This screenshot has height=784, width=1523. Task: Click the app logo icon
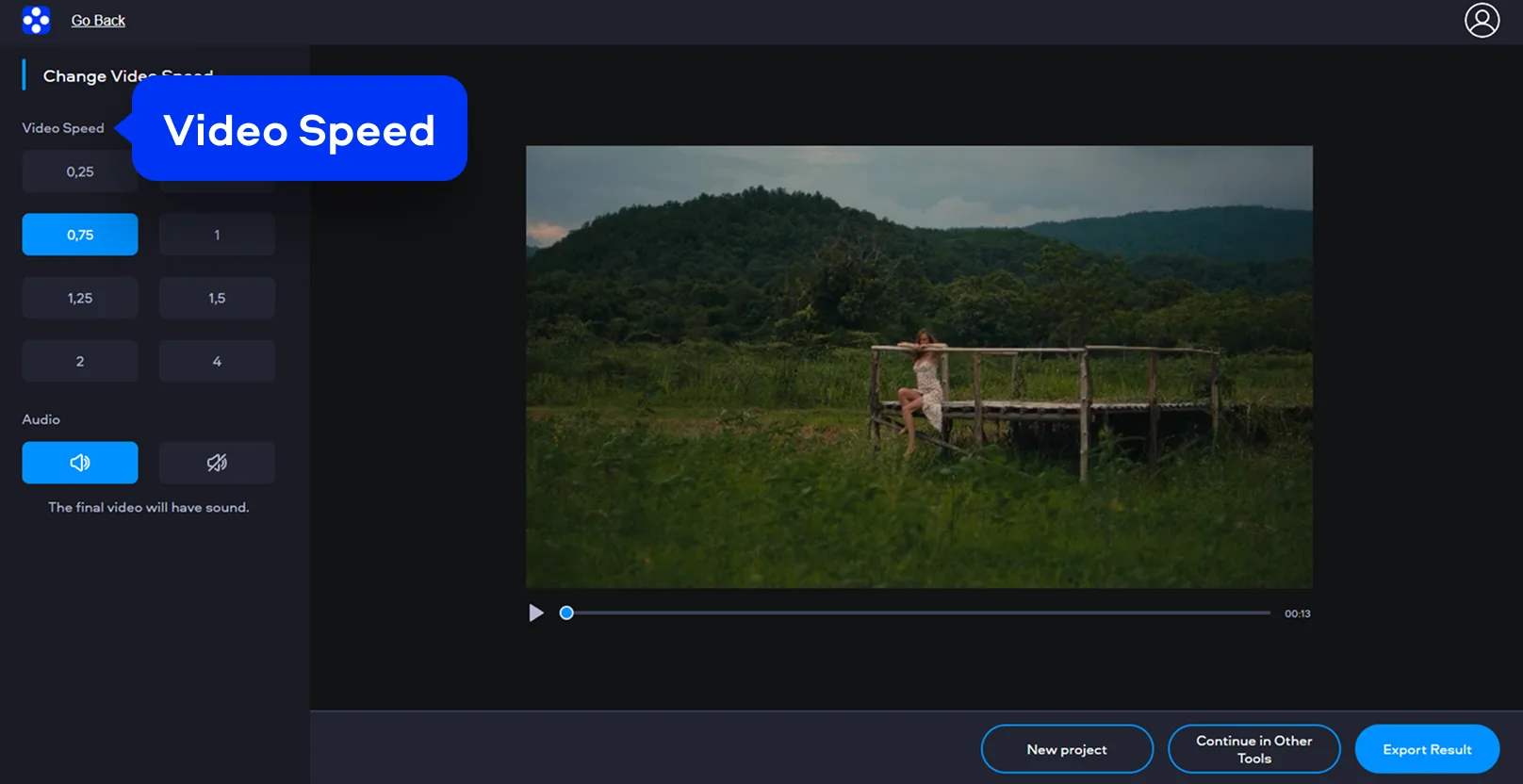click(36, 20)
